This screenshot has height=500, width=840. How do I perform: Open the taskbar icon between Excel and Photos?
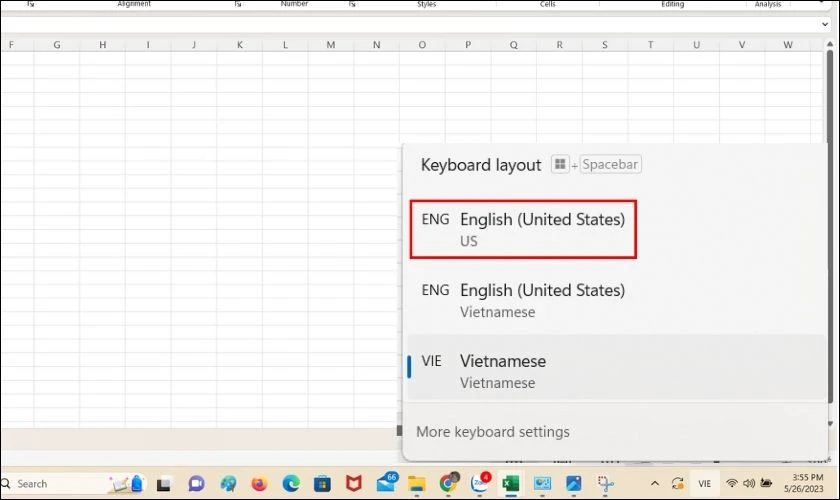[542, 484]
